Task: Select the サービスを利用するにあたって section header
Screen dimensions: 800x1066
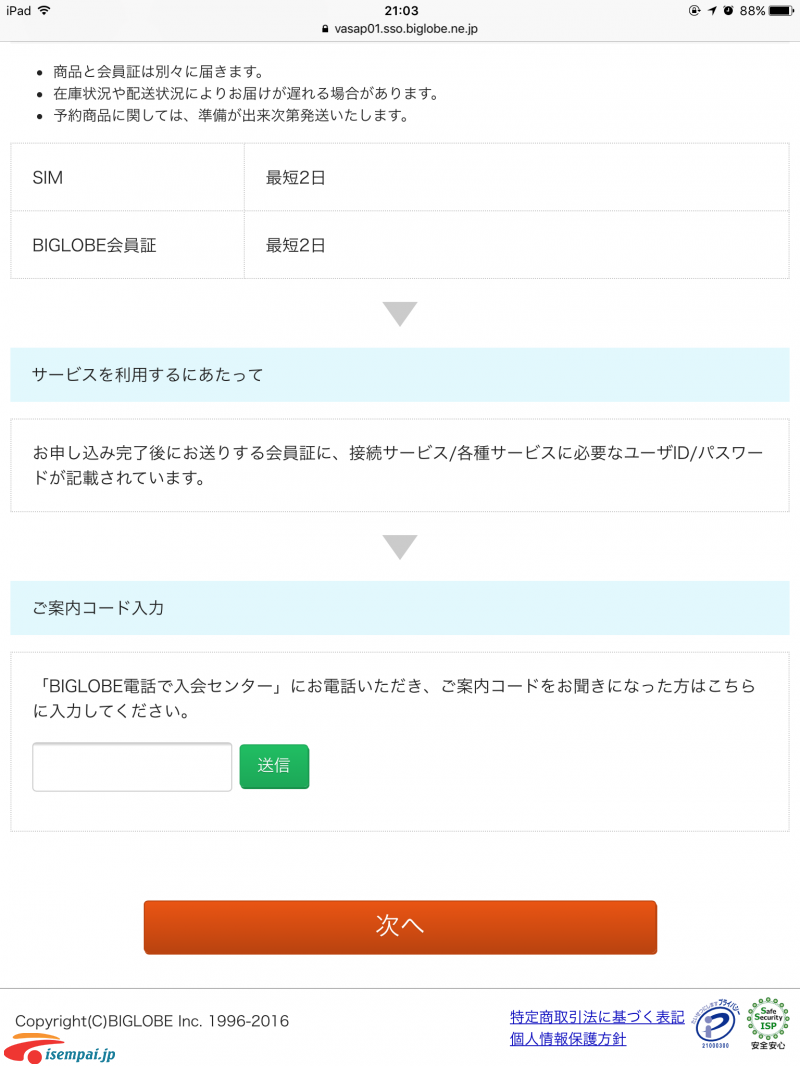Action: tap(400, 375)
